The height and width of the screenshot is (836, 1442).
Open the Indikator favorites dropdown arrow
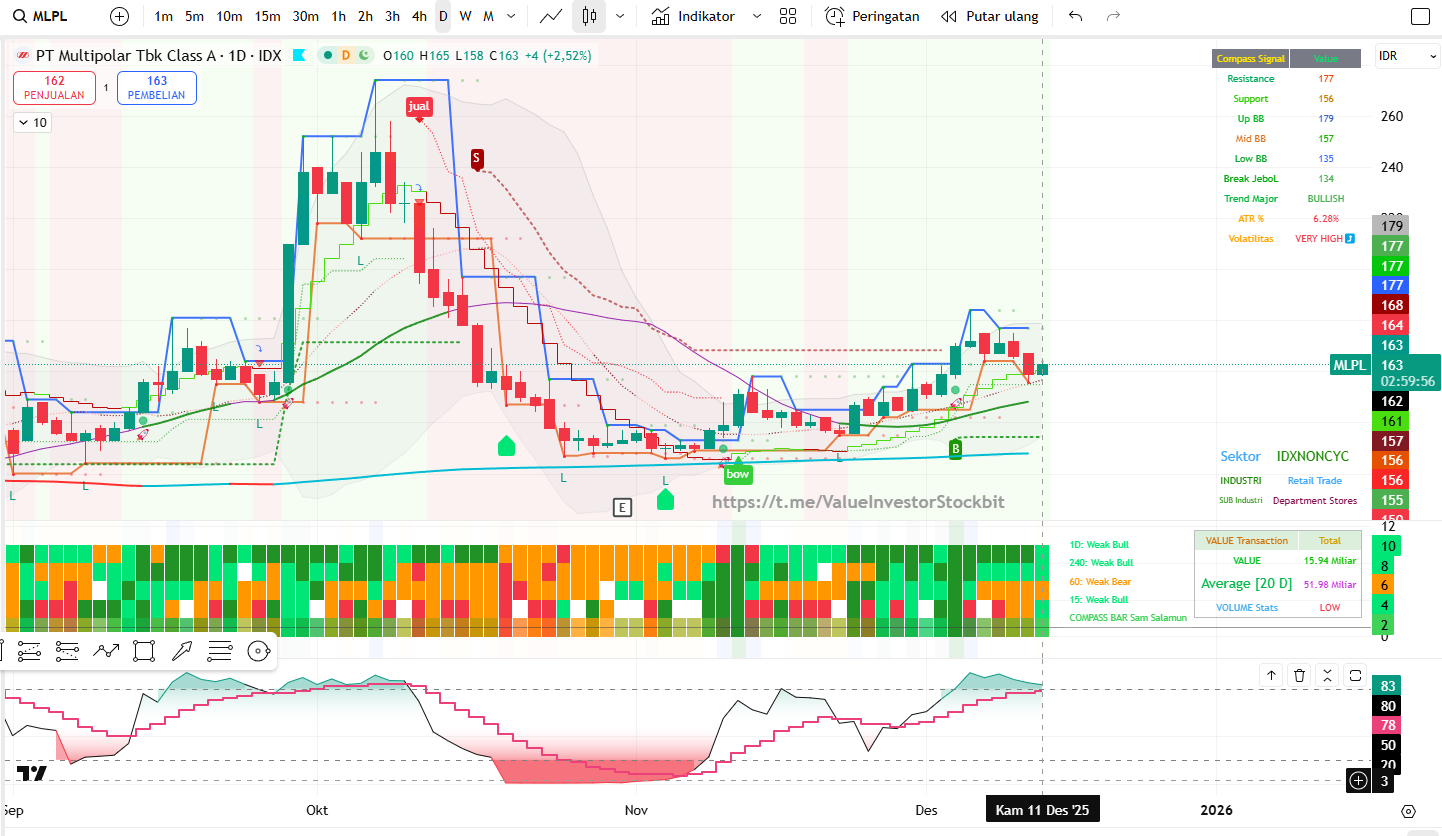[x=757, y=16]
